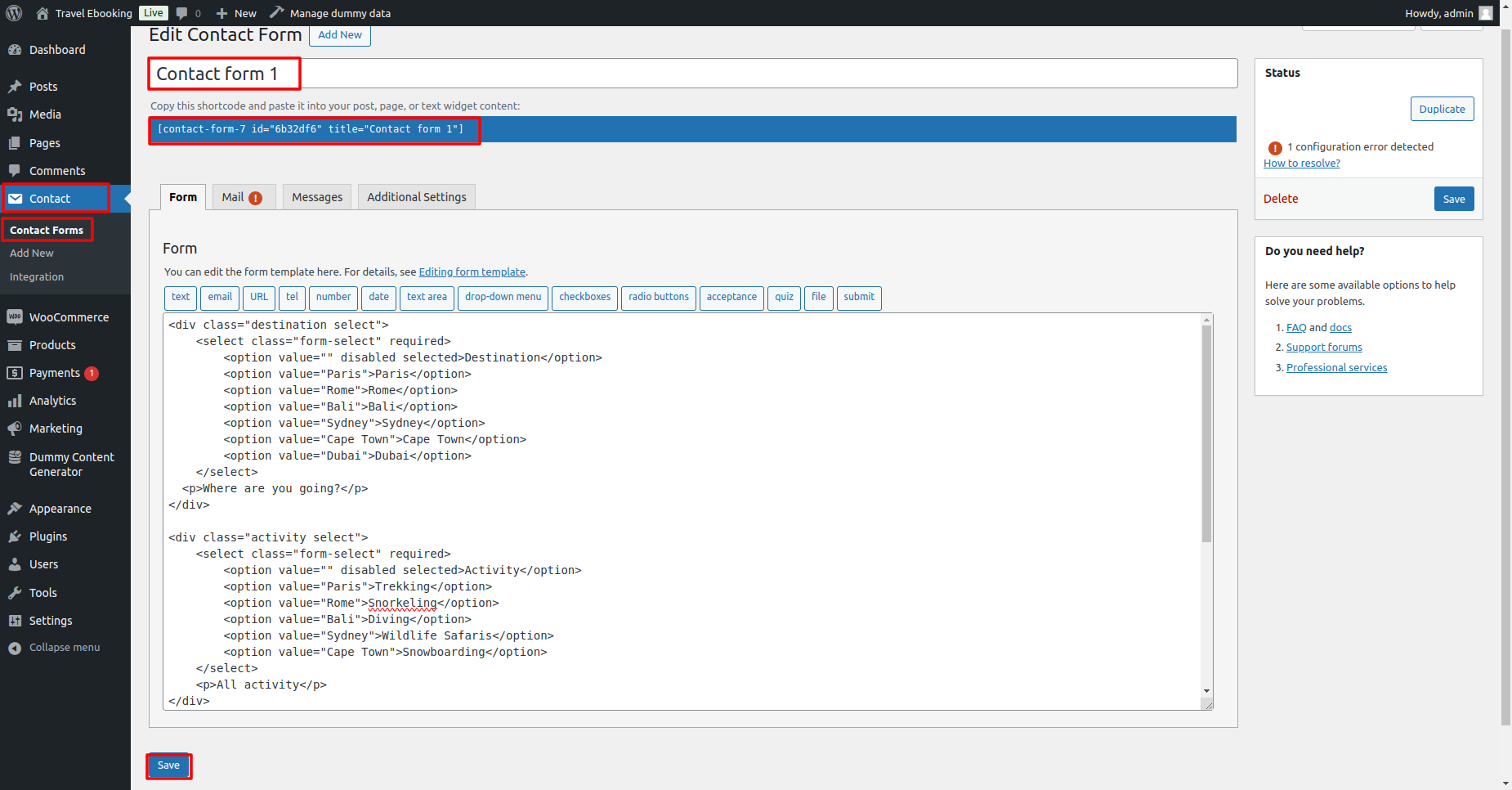Screen dimensions: 1512x790
Task: Open the Appearance menu
Action: point(60,509)
